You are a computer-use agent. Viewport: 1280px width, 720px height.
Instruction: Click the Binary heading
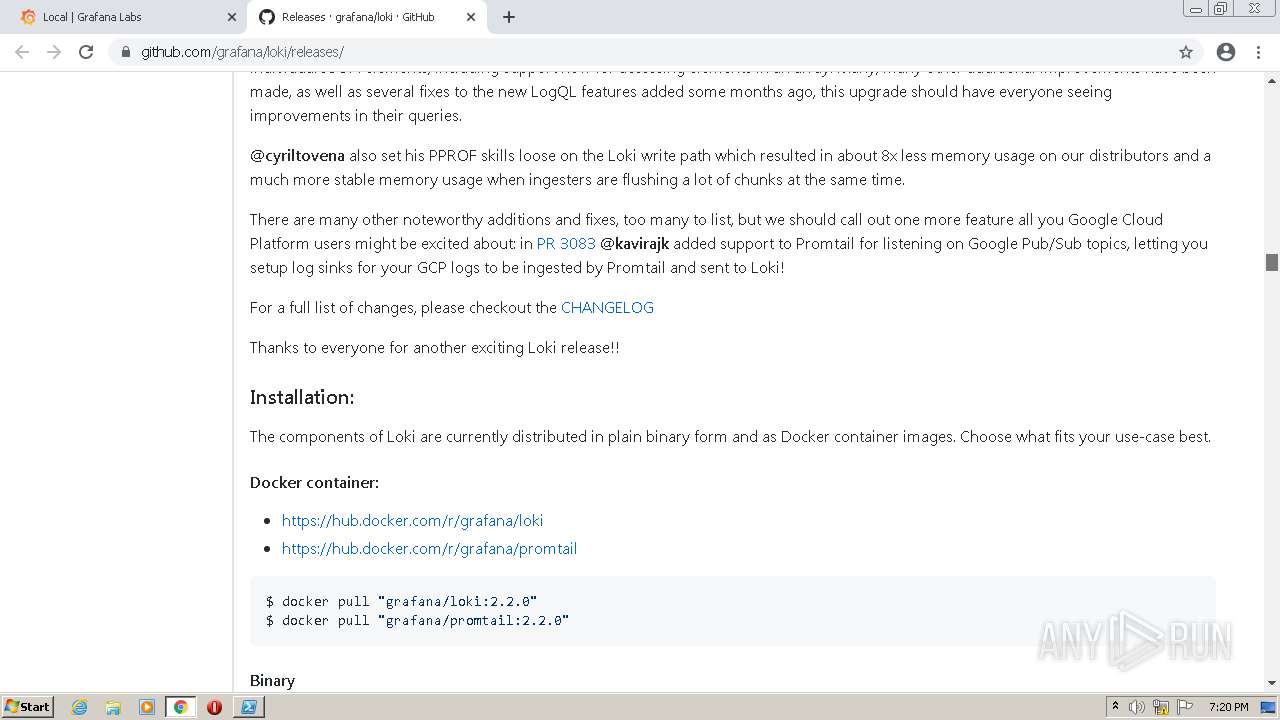click(272, 680)
